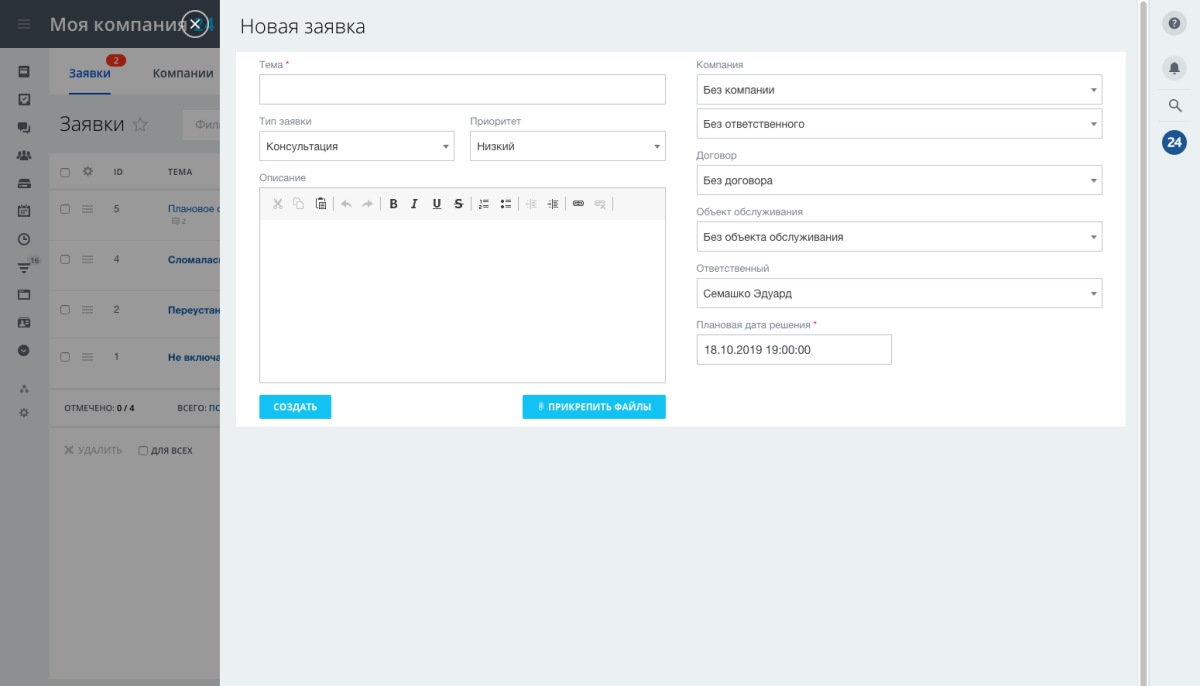Tick the checkbox for request ID 5
This screenshot has width=1200, height=686.
coord(63,208)
